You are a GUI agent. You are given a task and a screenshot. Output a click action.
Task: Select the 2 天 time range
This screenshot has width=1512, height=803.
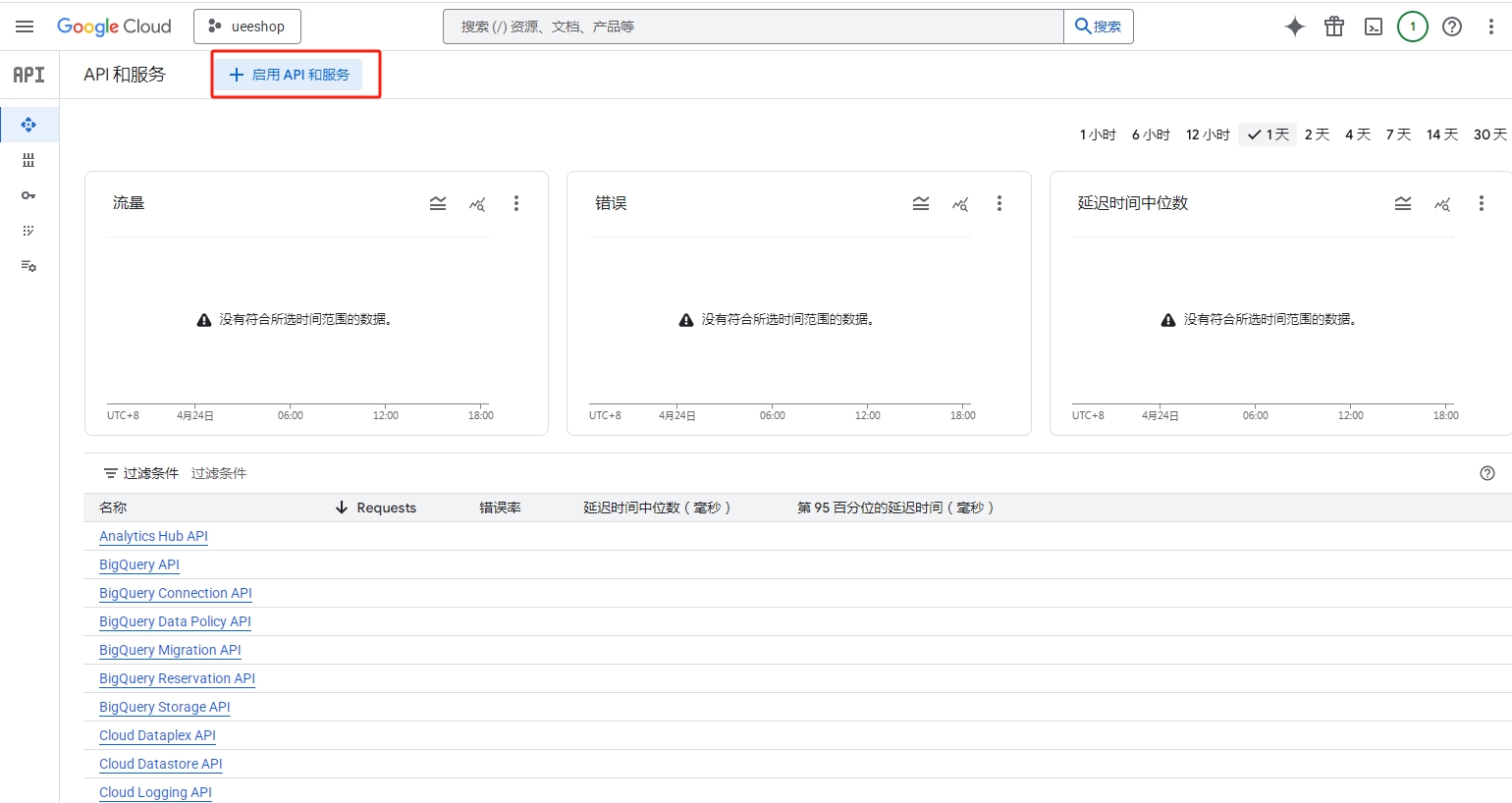1317,134
